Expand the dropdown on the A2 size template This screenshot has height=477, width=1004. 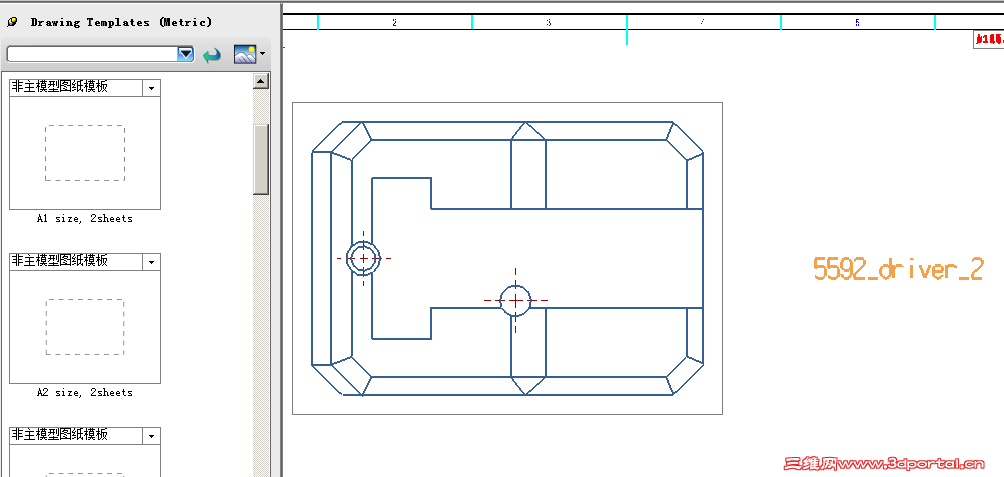pos(151,262)
